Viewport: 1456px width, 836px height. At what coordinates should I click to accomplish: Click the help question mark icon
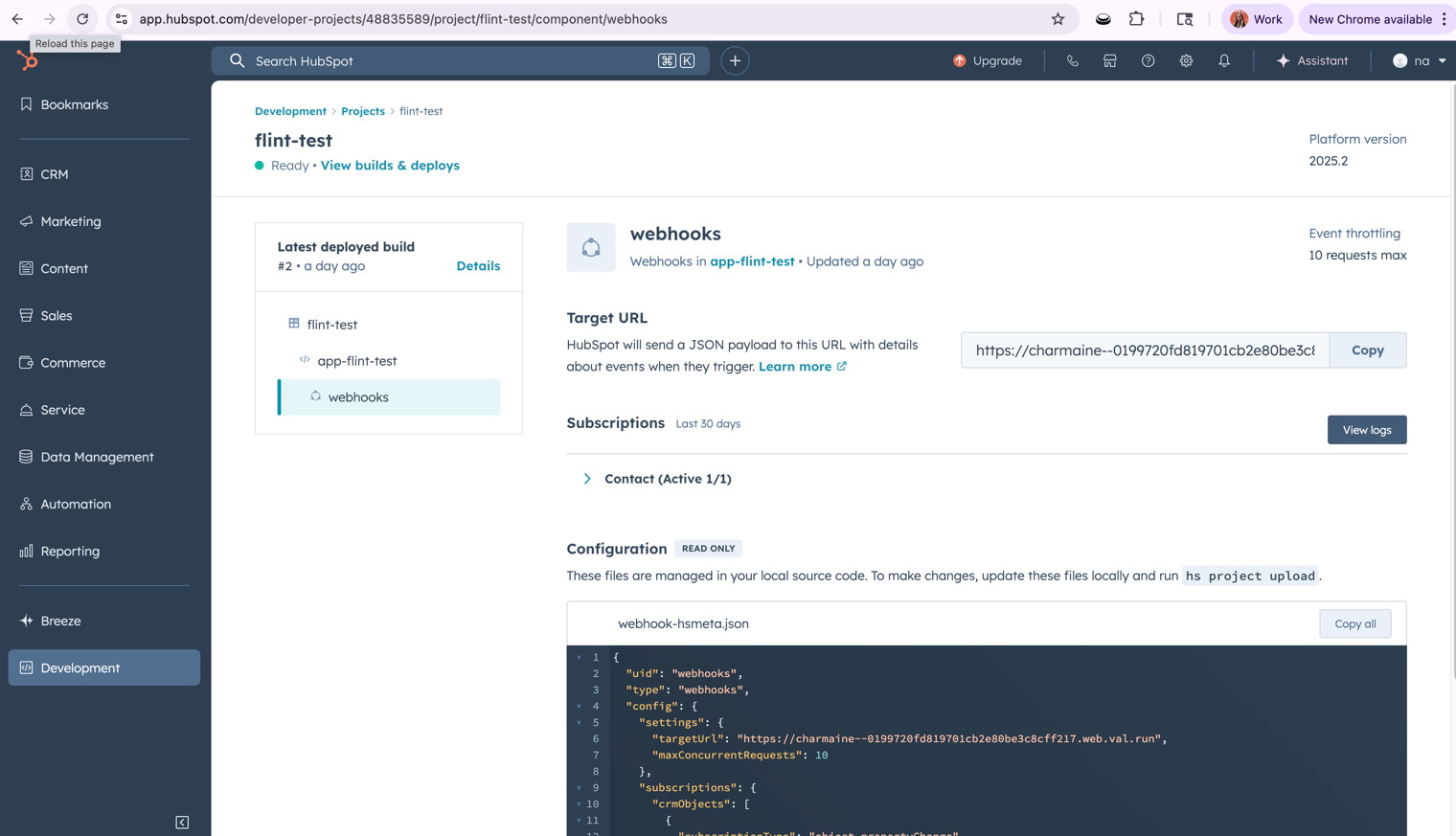pos(1148,60)
